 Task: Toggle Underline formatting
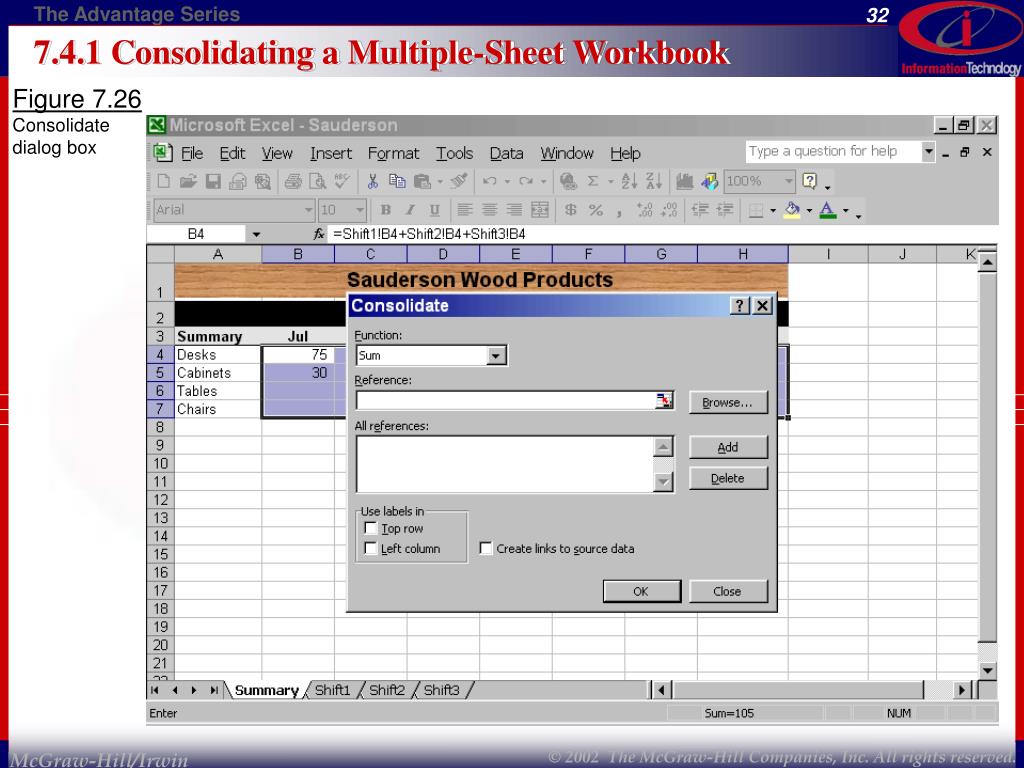(434, 210)
